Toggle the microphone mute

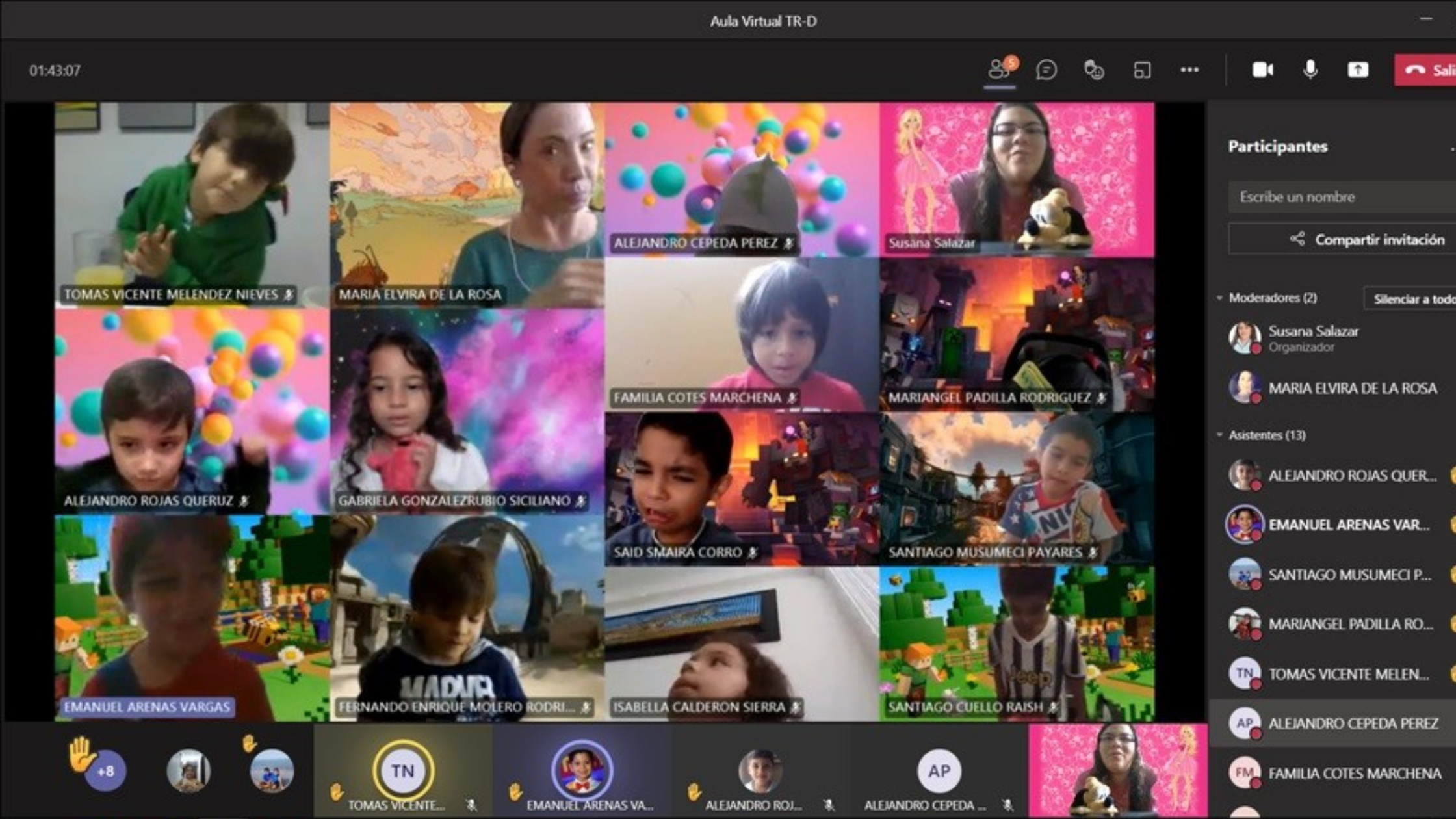[1310, 70]
